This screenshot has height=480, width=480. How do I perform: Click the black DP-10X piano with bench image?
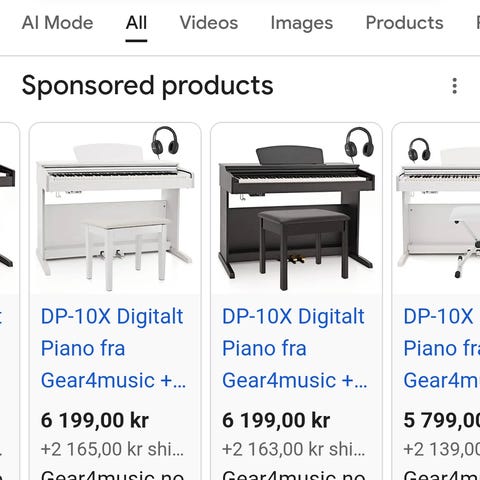(x=296, y=209)
